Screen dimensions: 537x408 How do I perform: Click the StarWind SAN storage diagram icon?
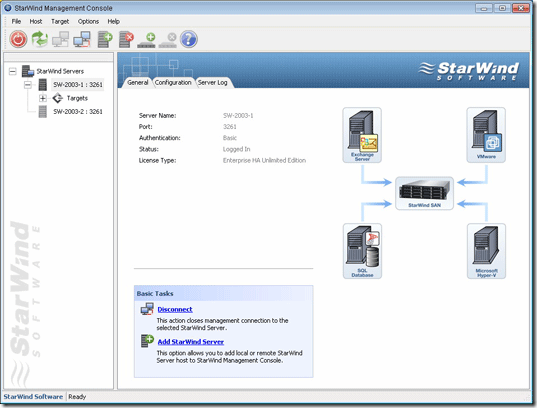pos(424,193)
